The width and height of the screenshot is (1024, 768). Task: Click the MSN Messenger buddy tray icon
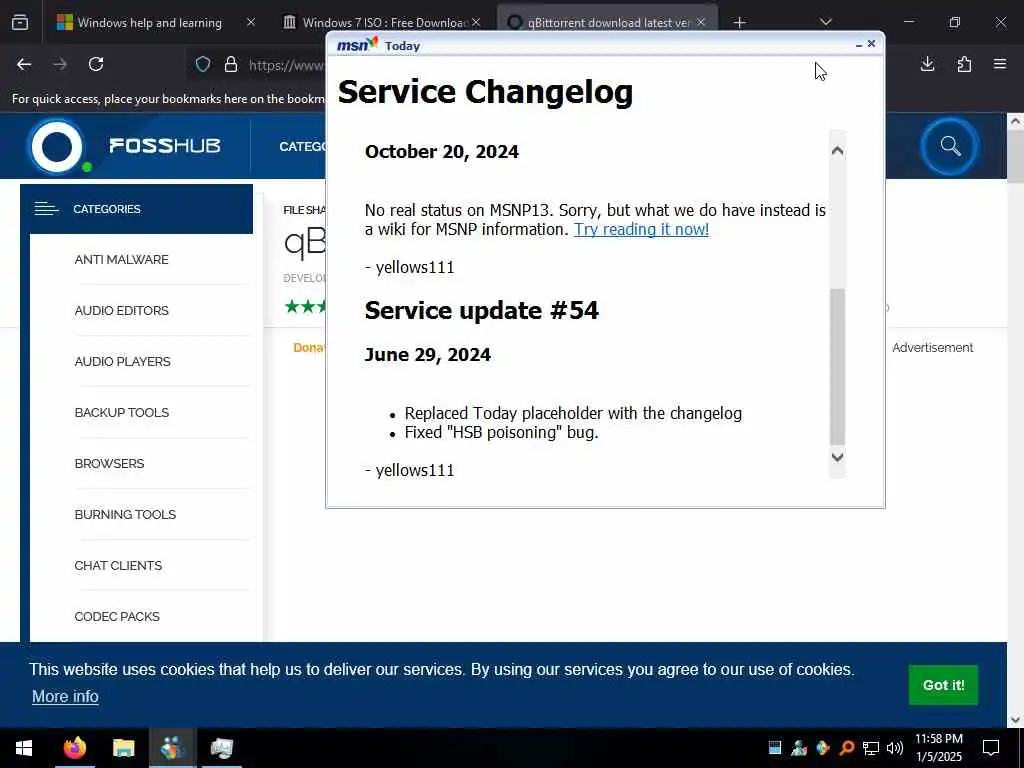(799, 748)
